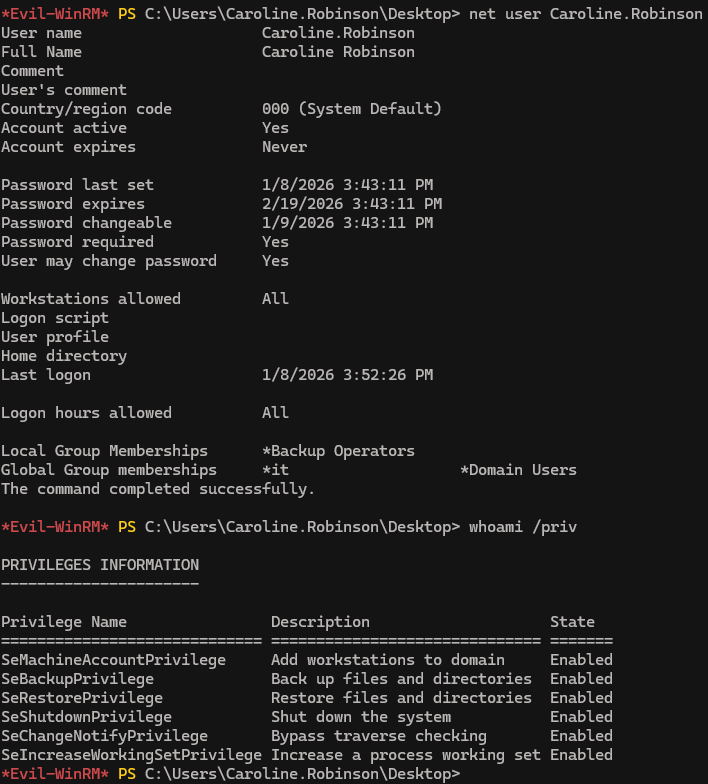Click the SeShutdownPrivilege entry

click(86, 717)
